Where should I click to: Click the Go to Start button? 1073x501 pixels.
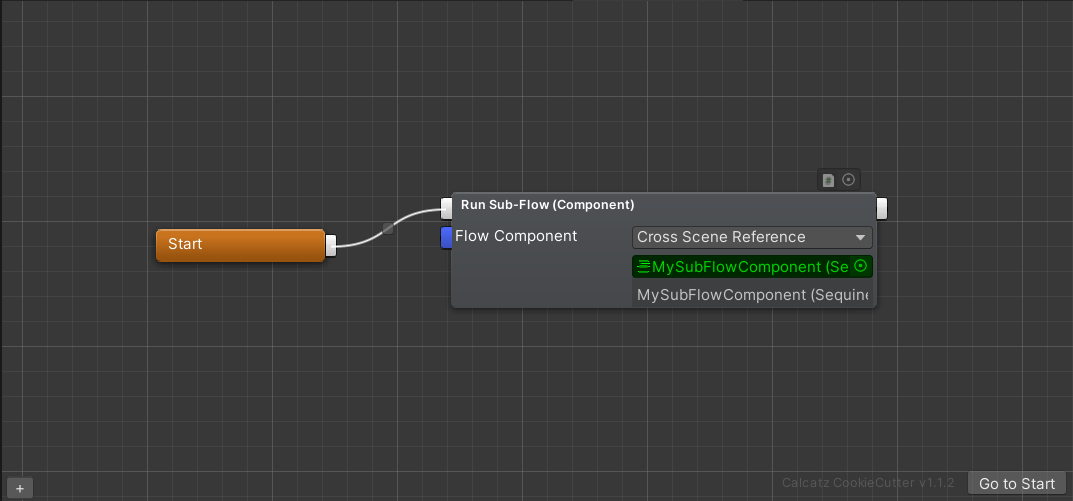(1017, 483)
